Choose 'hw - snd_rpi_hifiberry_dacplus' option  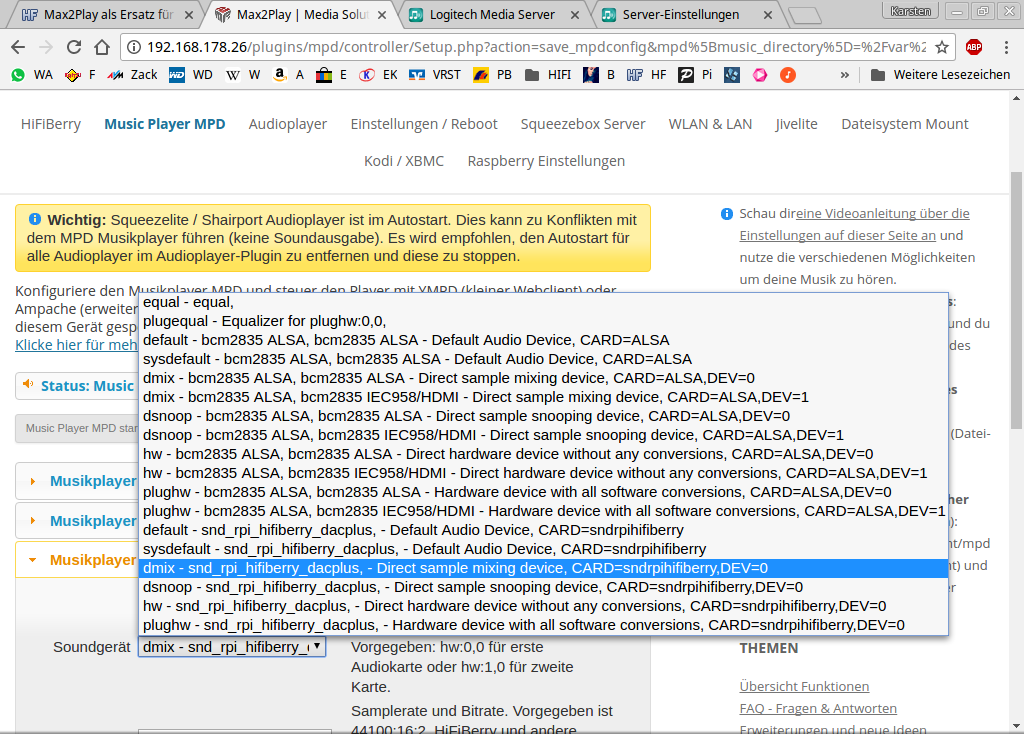(x=543, y=606)
